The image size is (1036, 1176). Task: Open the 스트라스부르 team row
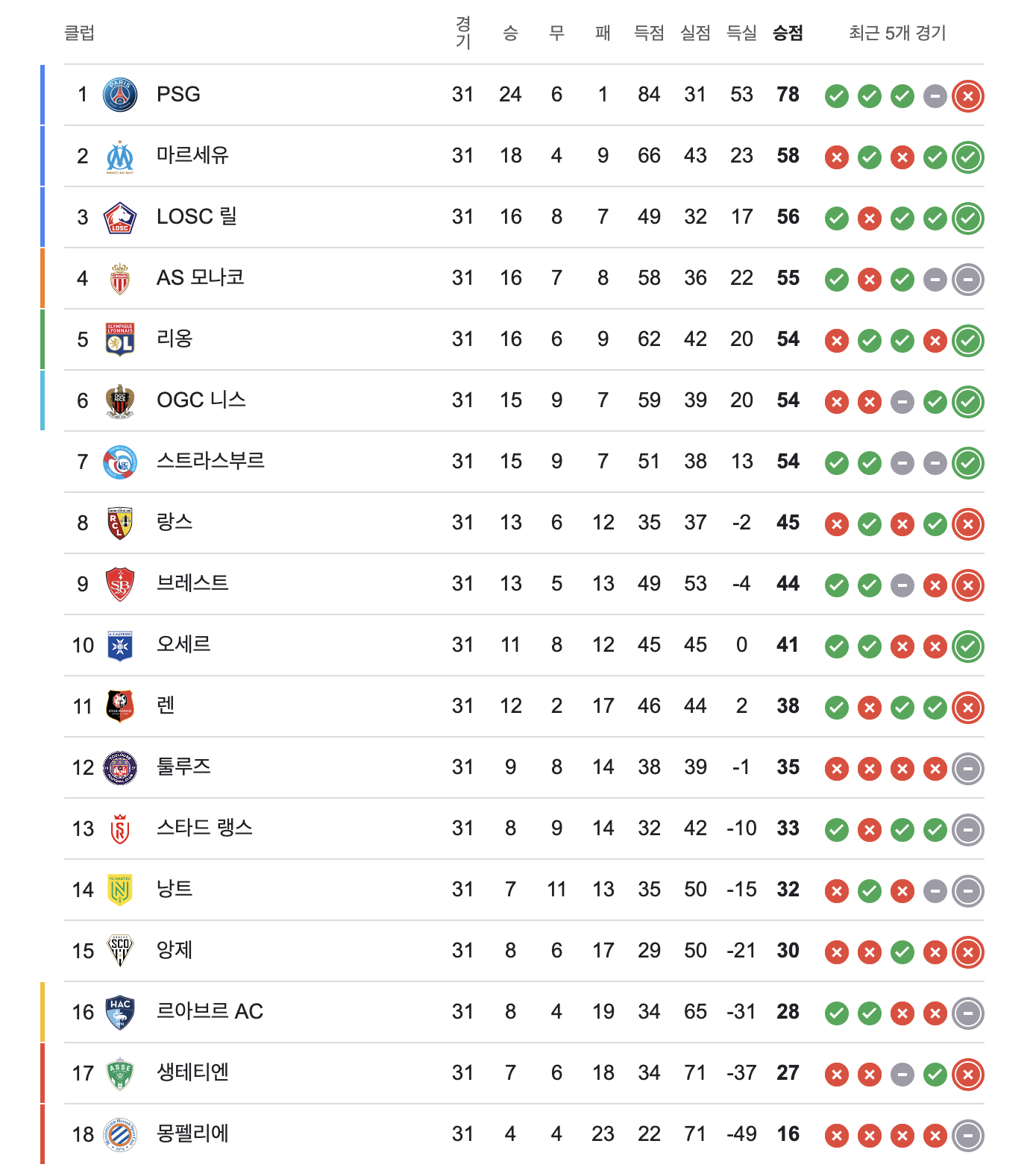coord(524,462)
